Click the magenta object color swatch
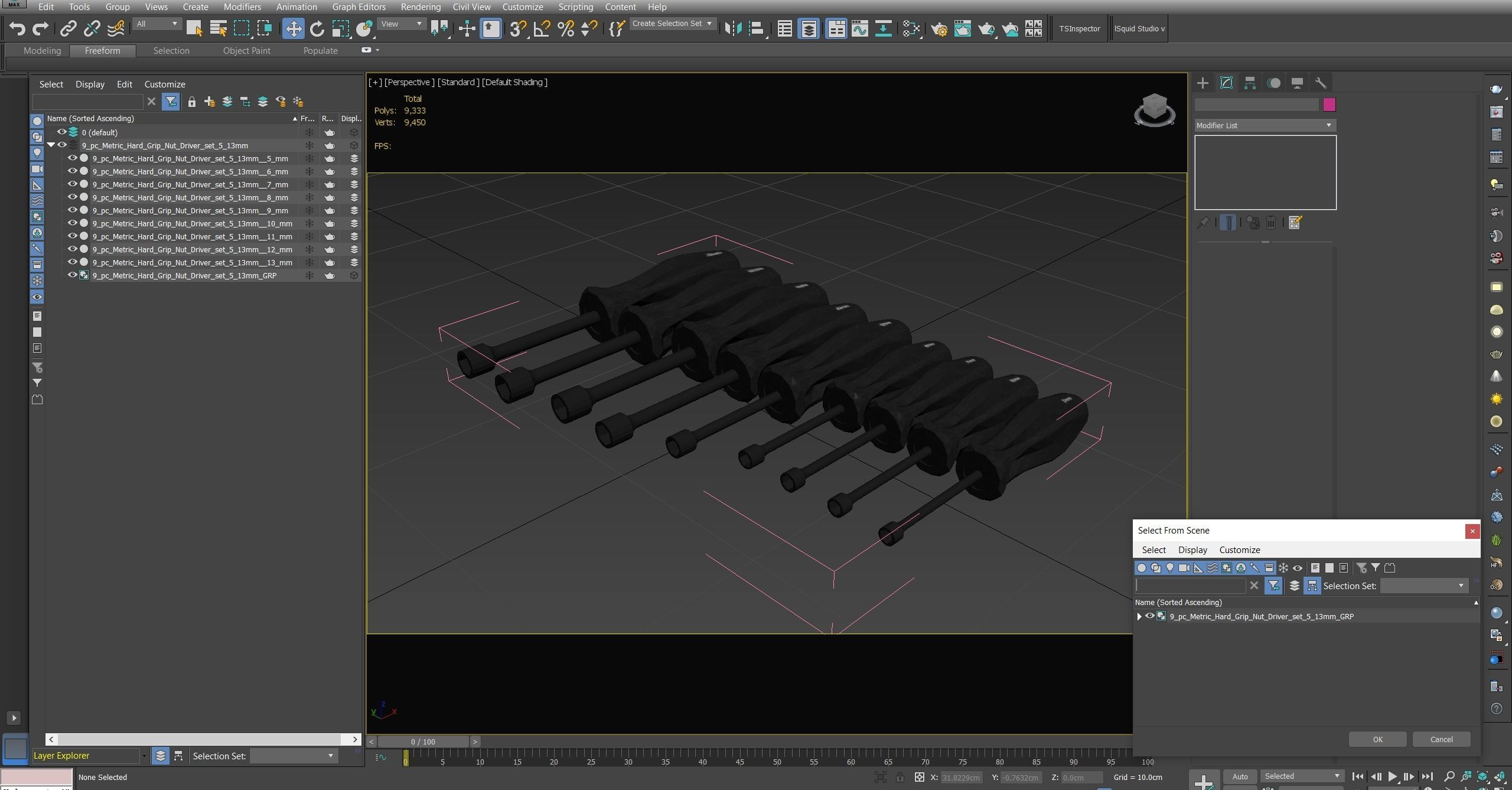 pos(1329,105)
